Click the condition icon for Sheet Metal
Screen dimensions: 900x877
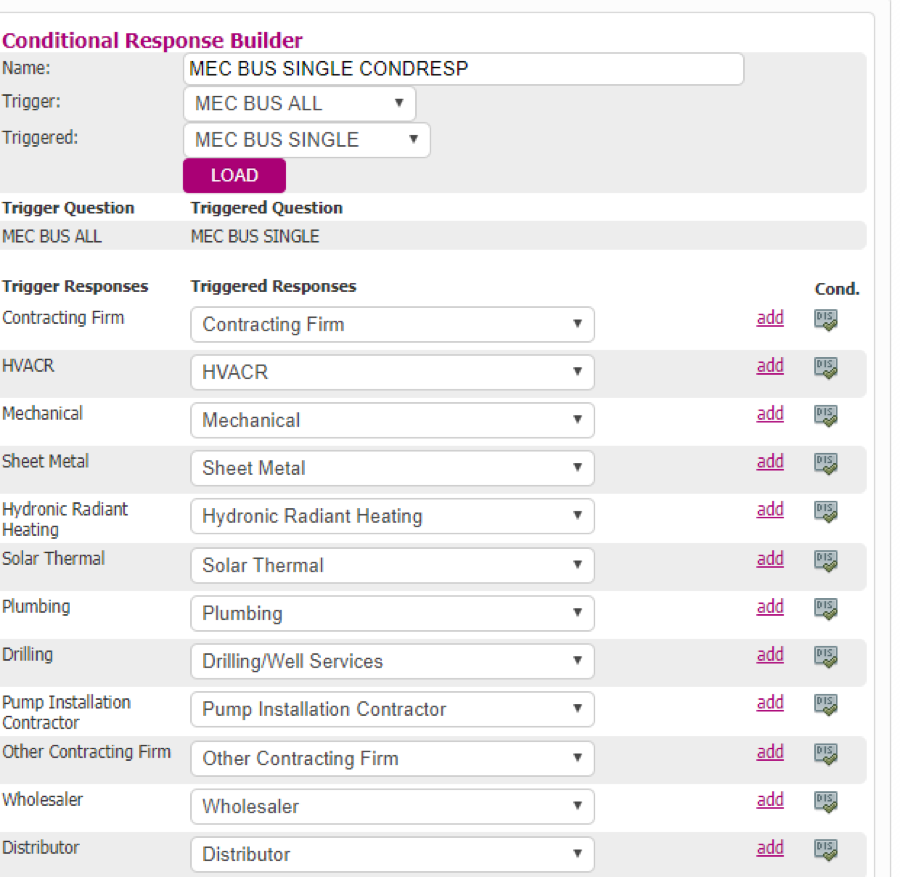[826, 463]
